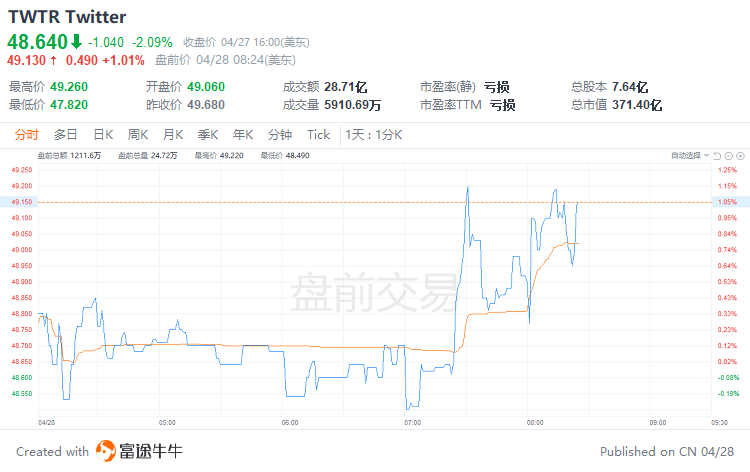This screenshot has width=750, height=472.
Task: Open the 年K chart tab
Action: pyautogui.click(x=243, y=135)
